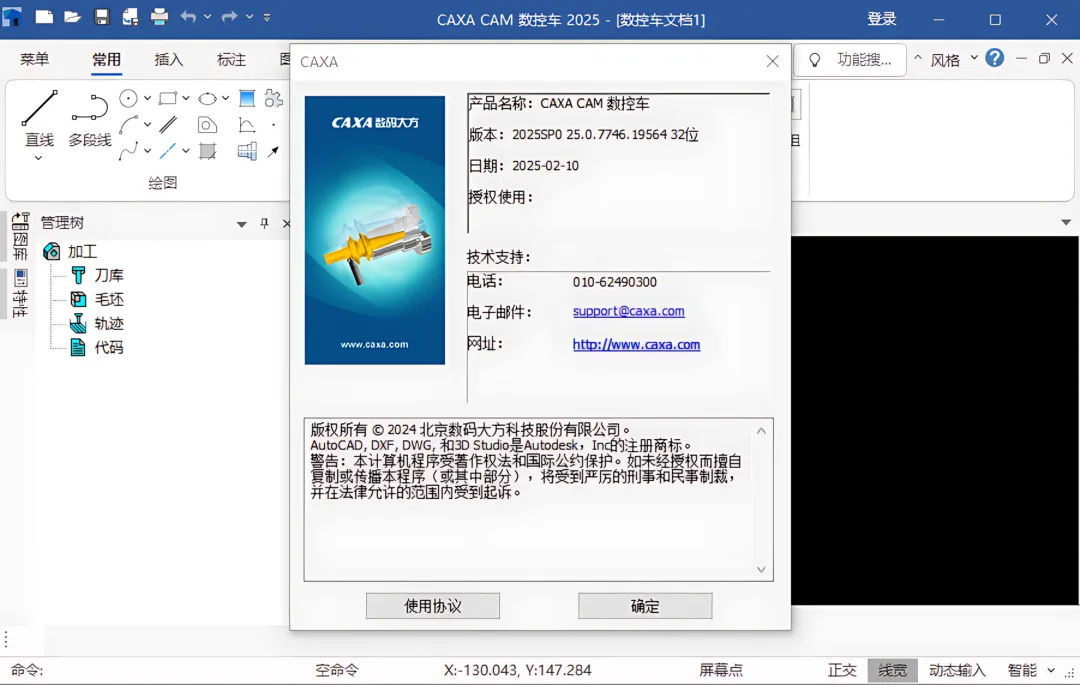
Task: Open the http://www.caxa.com website link
Action: tap(636, 344)
